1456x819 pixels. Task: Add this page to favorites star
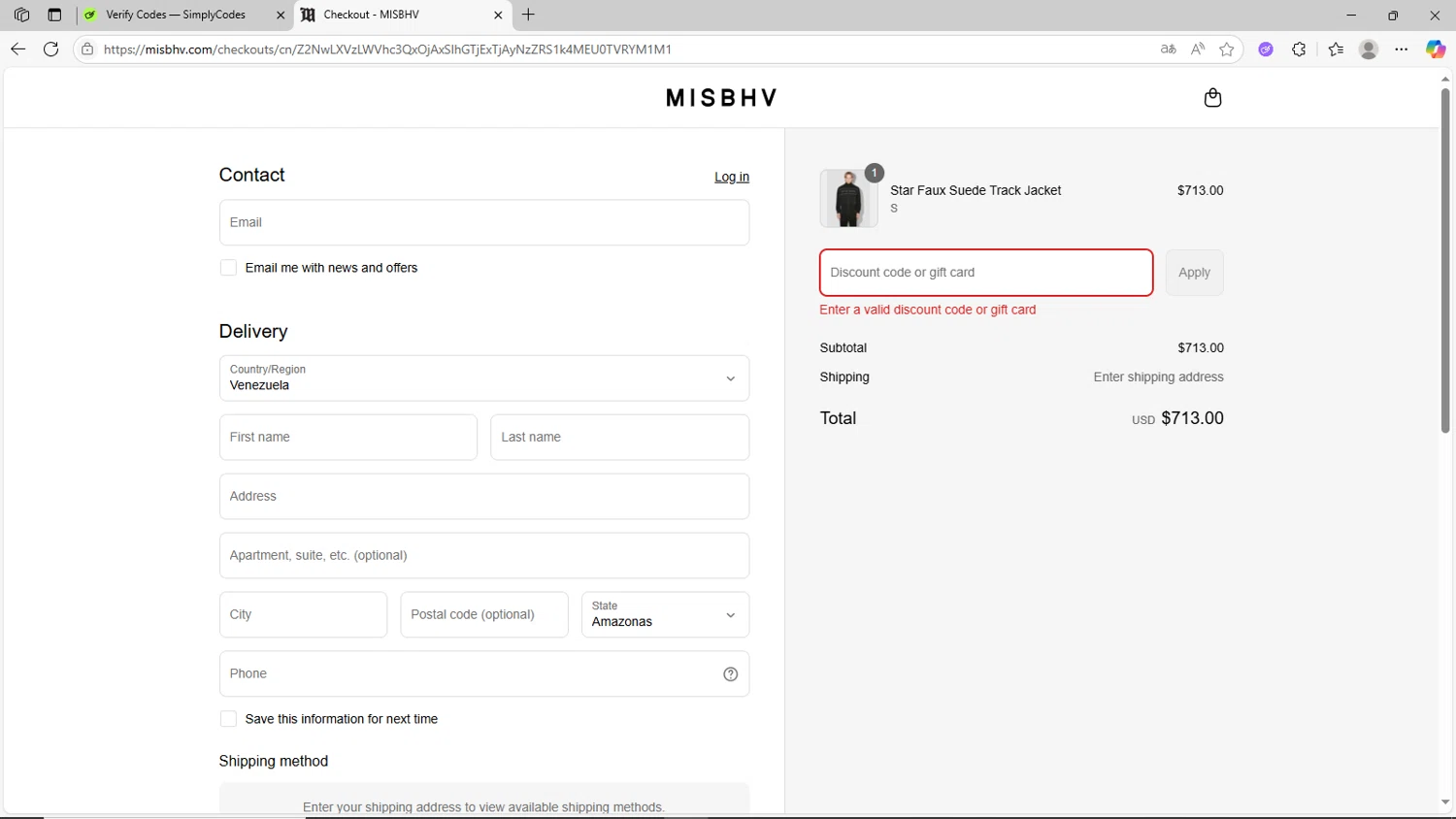(x=1227, y=49)
